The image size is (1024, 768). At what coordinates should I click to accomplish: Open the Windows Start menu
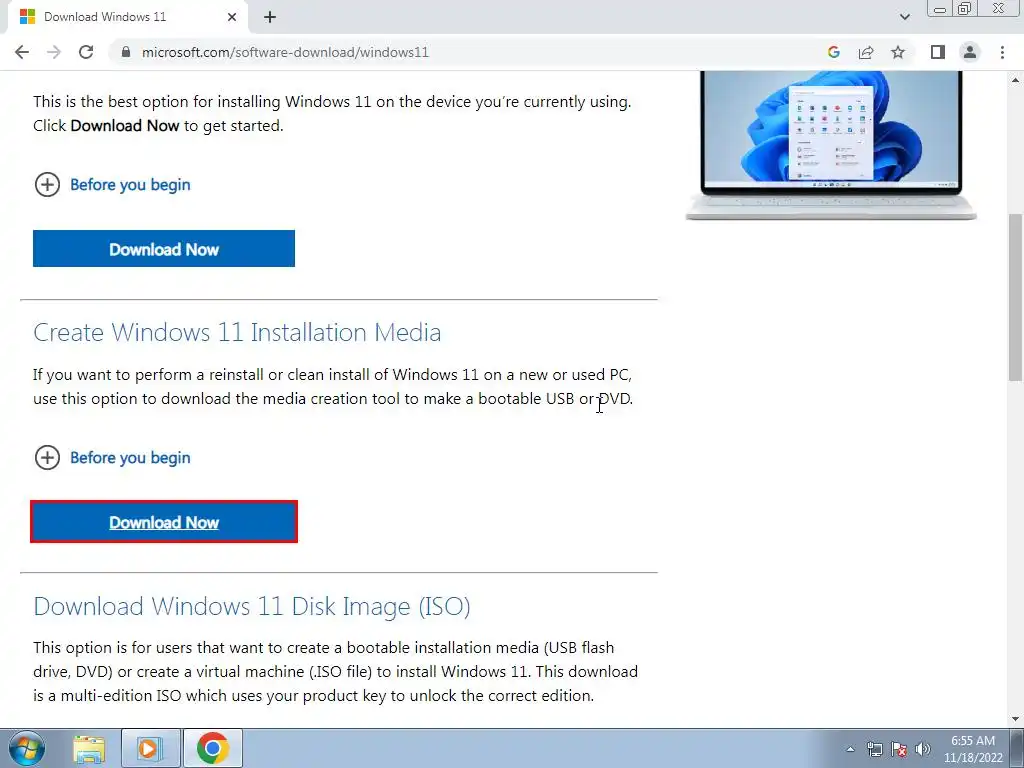(27, 748)
